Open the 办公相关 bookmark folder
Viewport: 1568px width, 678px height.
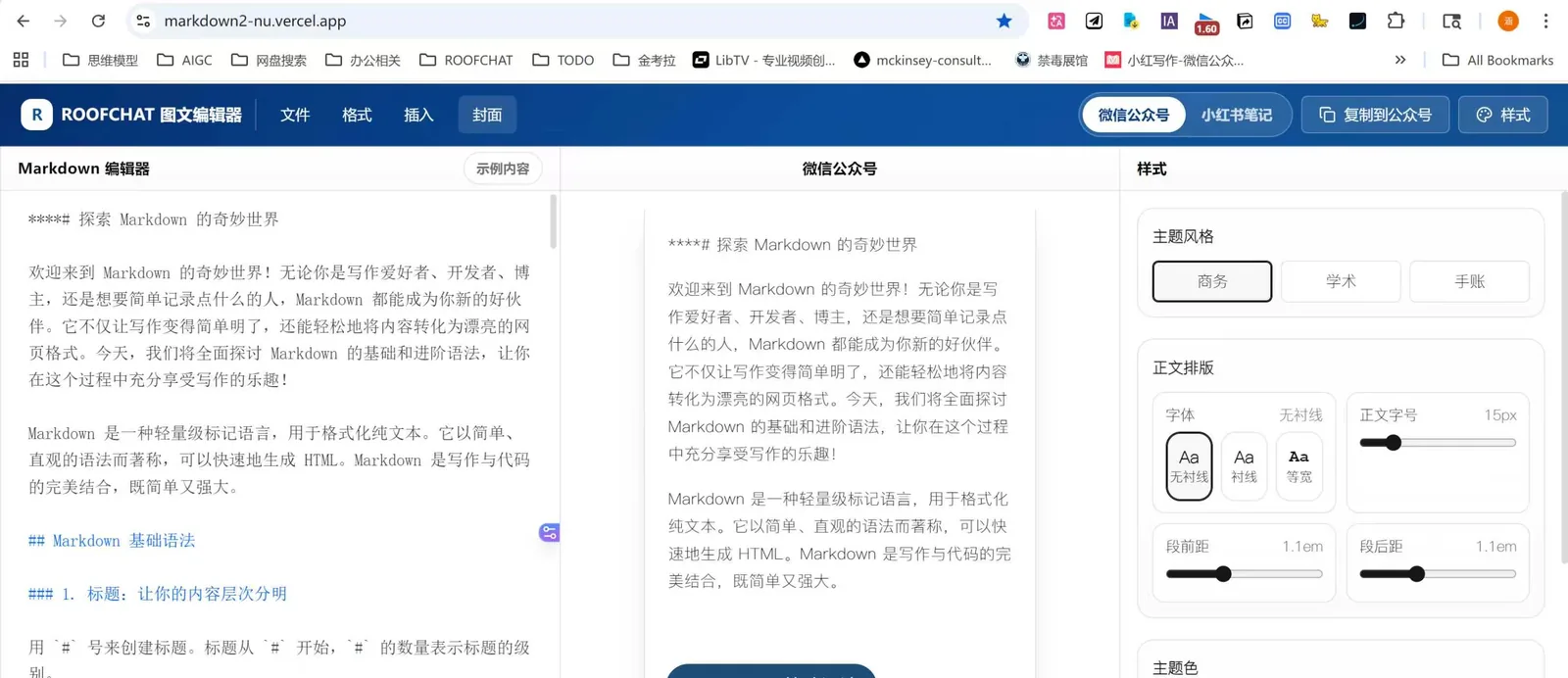[x=363, y=60]
